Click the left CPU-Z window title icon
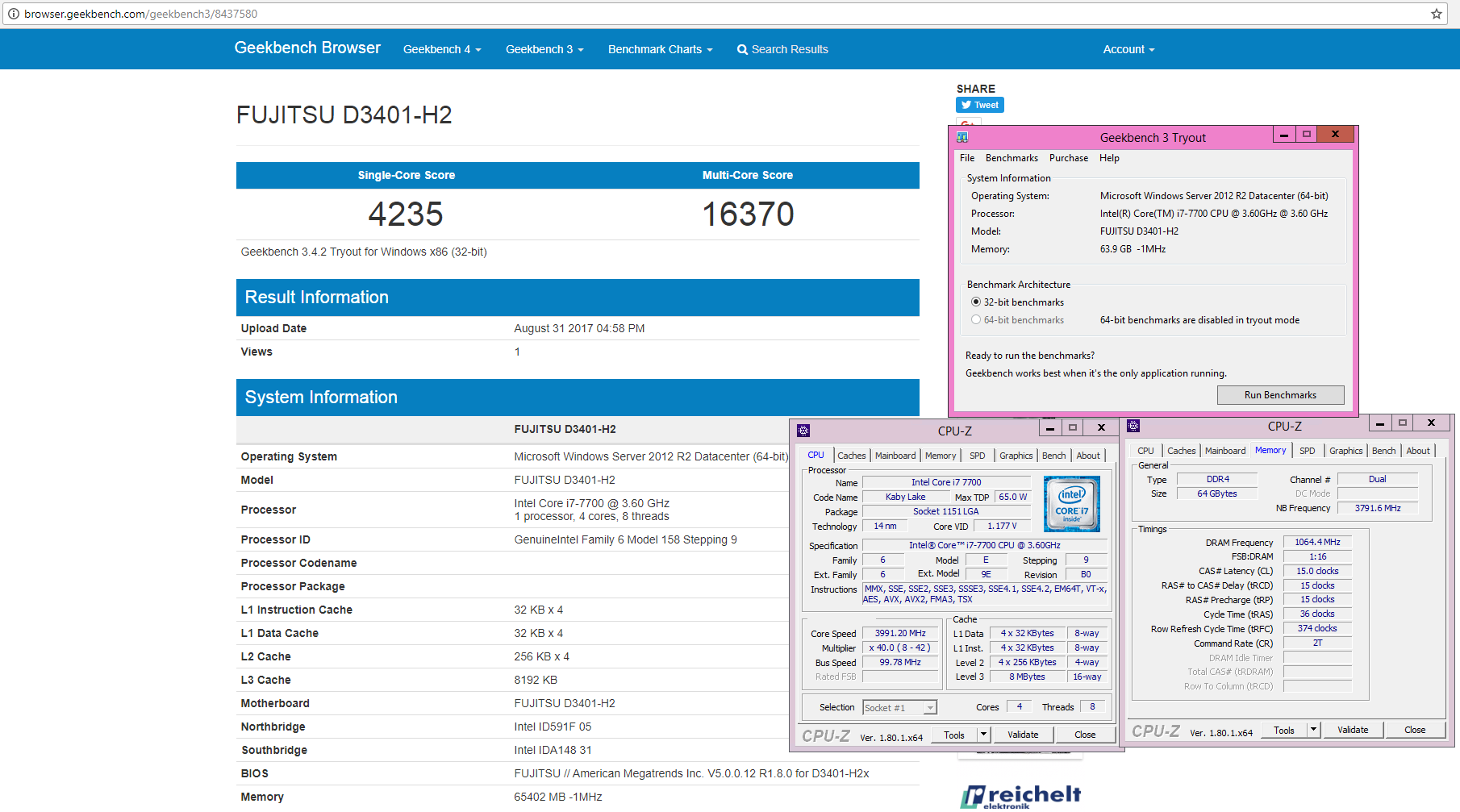 [x=803, y=431]
